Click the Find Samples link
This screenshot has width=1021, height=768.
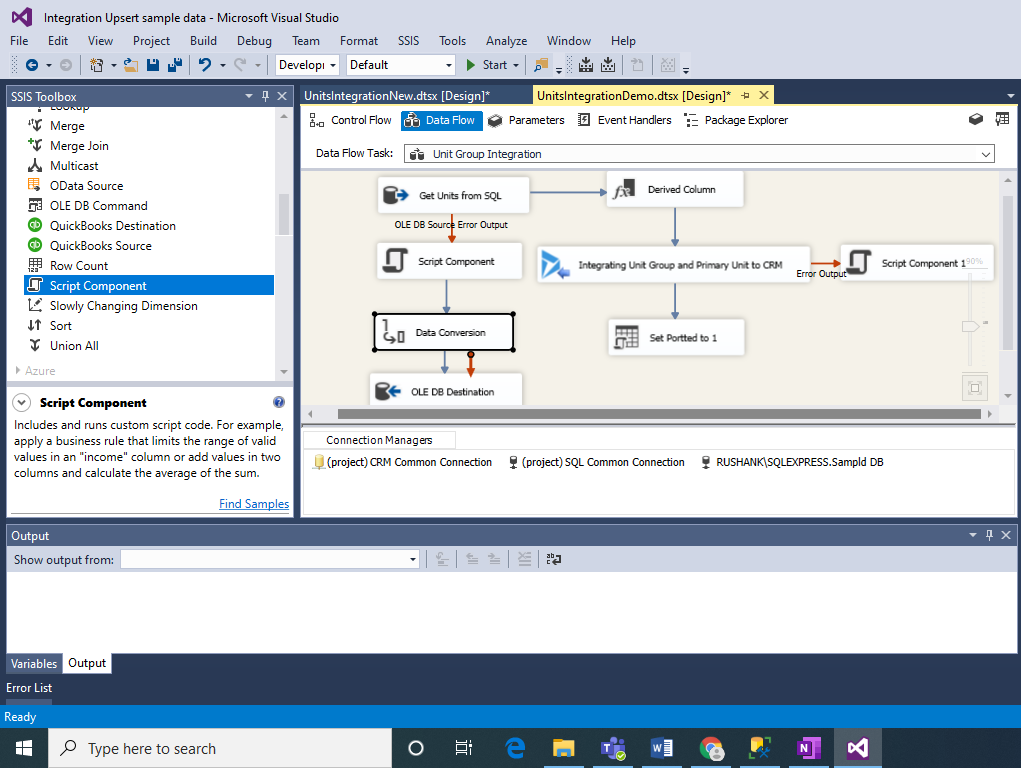pyautogui.click(x=254, y=504)
